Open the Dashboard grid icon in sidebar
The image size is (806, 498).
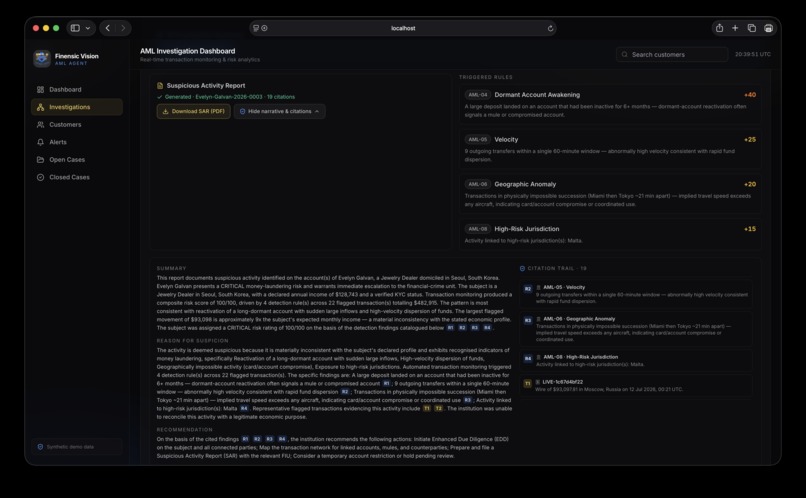[40, 89]
